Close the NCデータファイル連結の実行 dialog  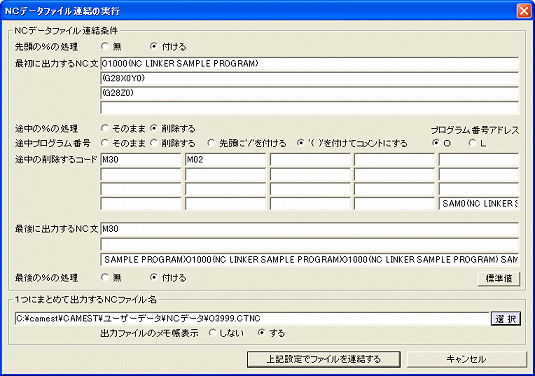pos(524,11)
